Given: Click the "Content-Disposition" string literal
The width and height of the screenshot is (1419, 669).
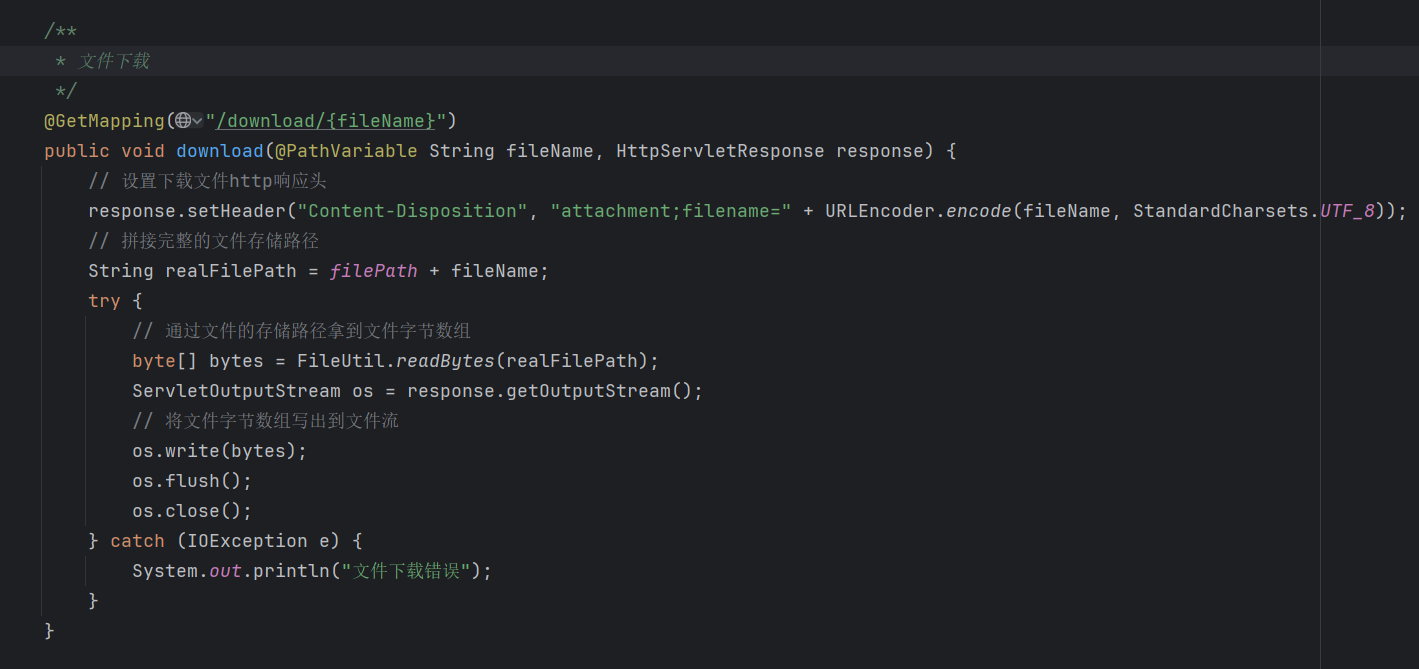Looking at the screenshot, I should point(412,211).
